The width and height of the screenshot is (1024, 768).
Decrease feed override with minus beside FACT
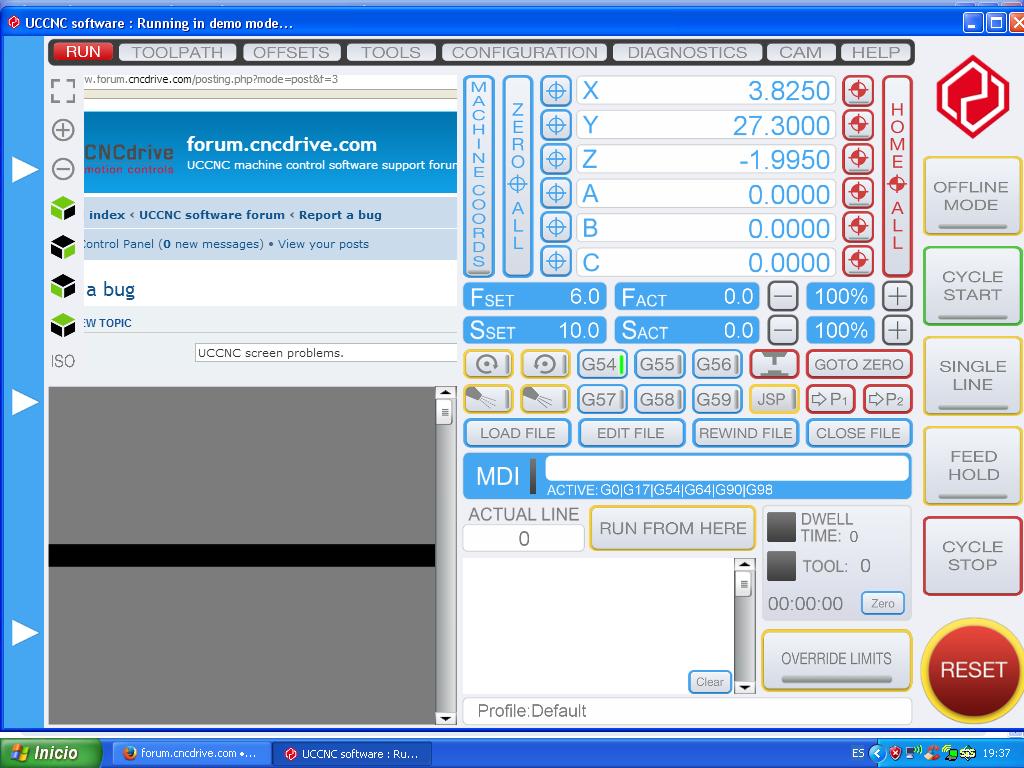(782, 296)
